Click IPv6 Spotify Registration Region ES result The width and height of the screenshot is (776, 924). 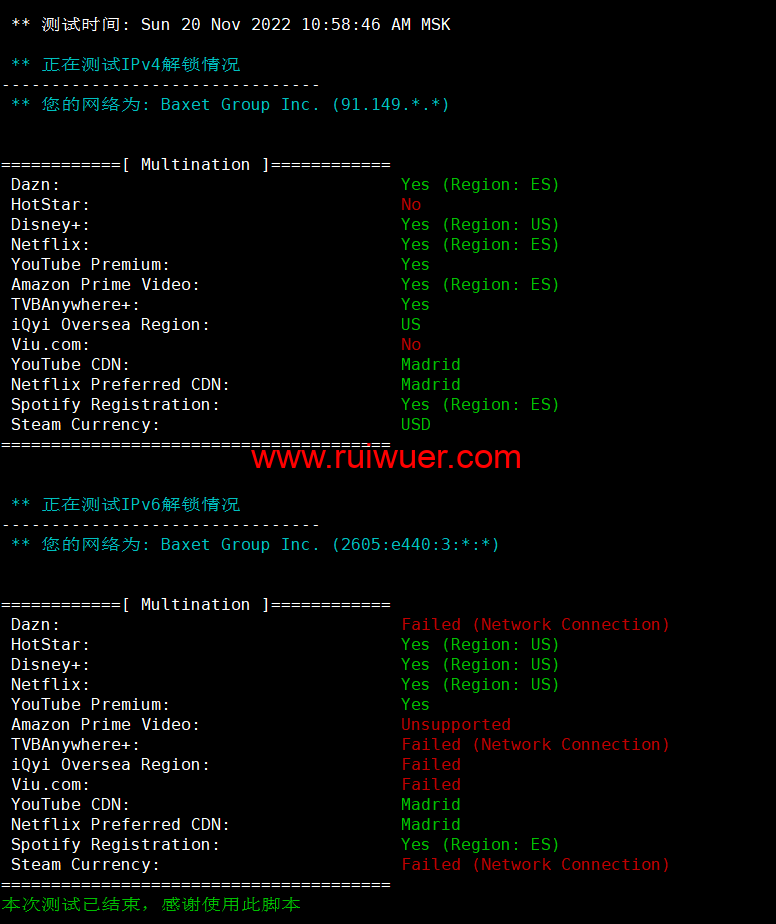[x=480, y=844]
